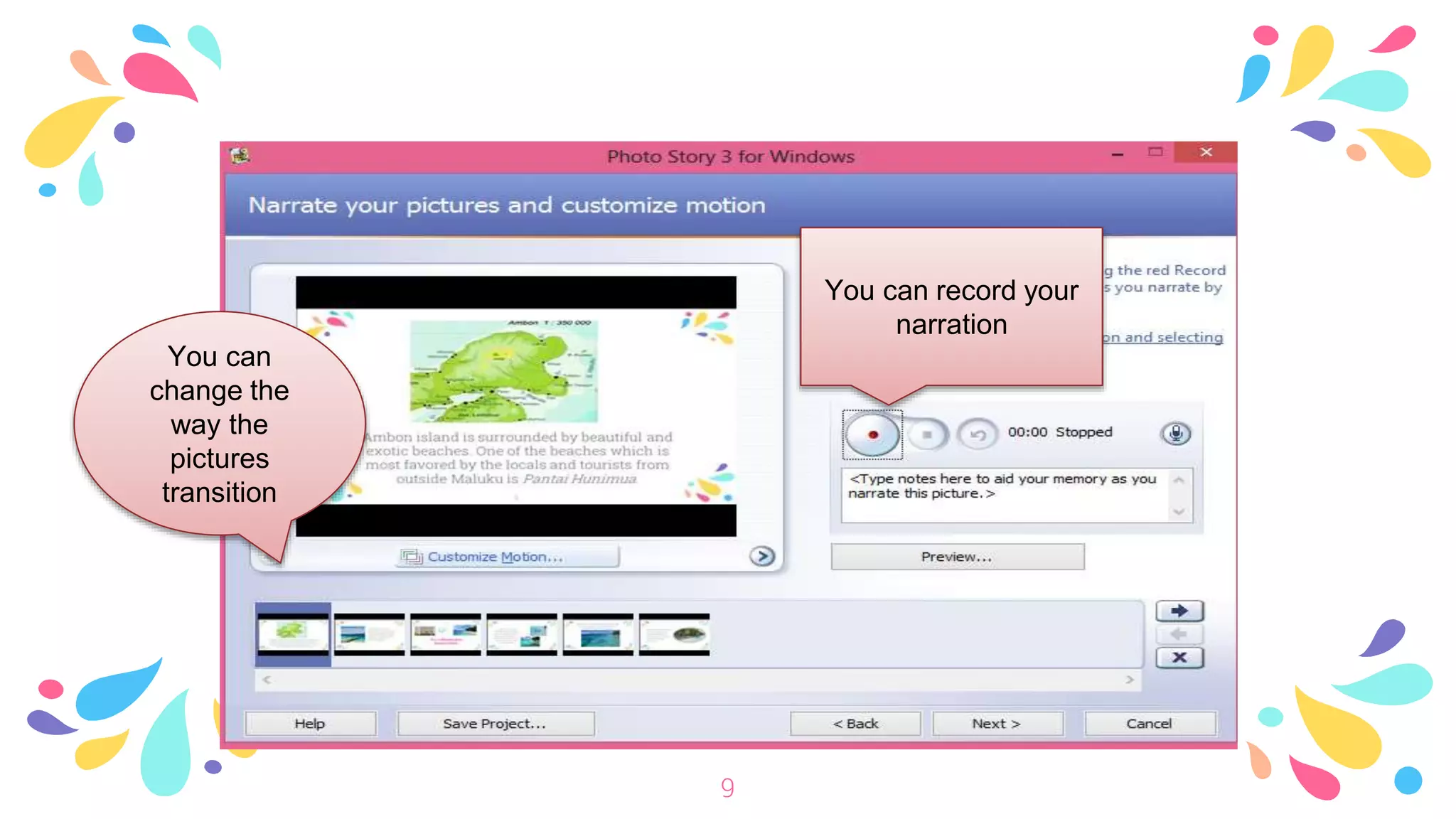Screen dimensions: 1456x819
Task: Click the Preview button
Action: point(958,557)
